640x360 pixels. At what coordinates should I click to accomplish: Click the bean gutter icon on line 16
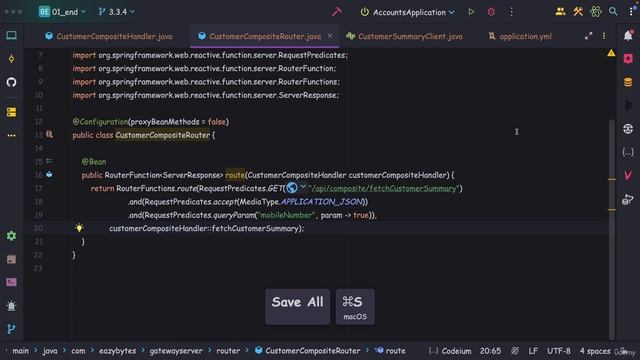(x=49, y=174)
